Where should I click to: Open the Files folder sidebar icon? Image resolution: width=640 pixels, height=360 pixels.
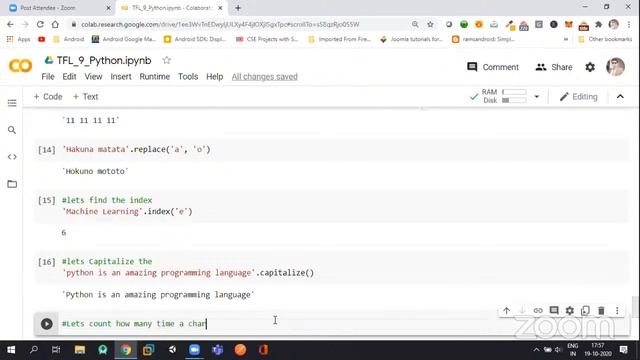[x=12, y=184]
